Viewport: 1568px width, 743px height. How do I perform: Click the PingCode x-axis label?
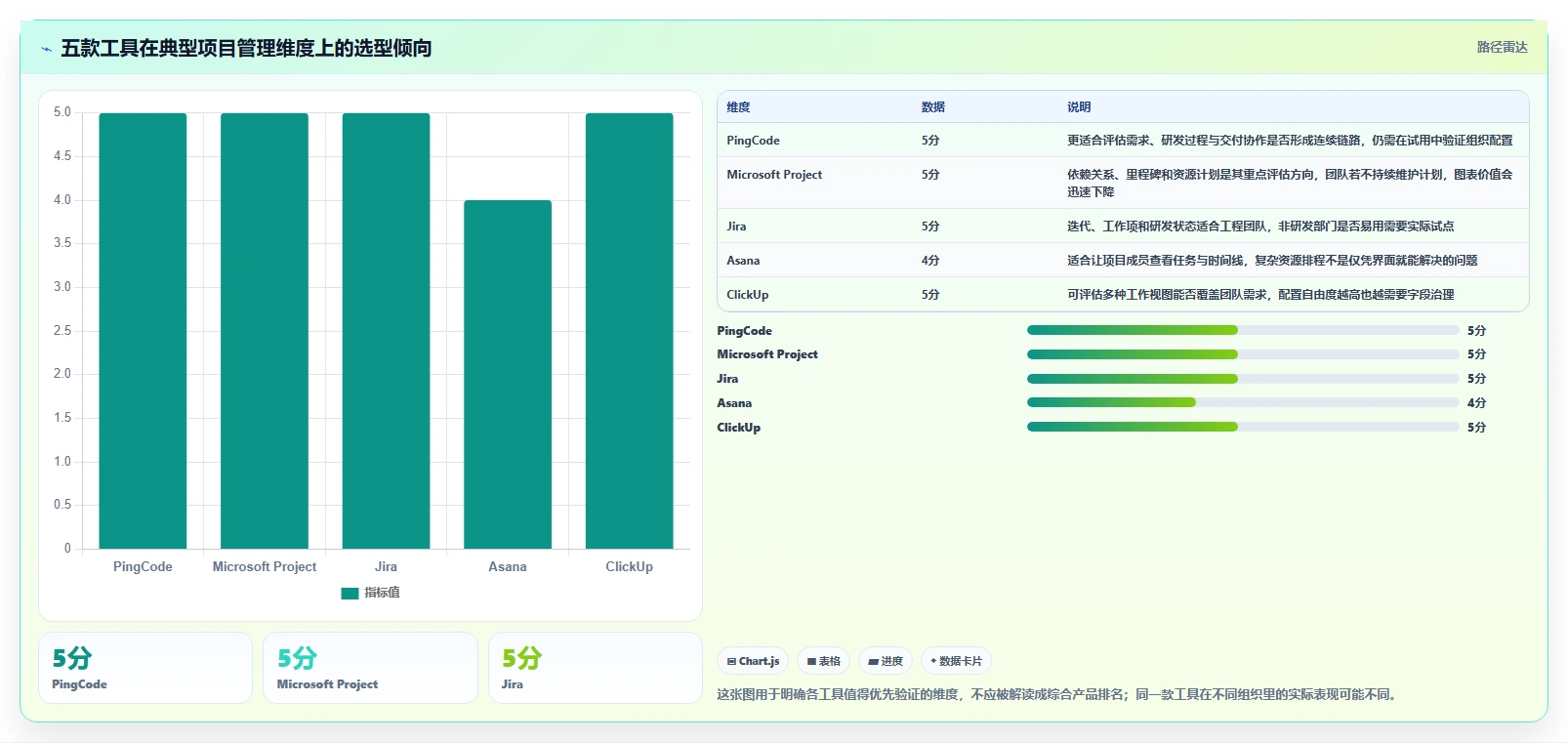[143, 567]
